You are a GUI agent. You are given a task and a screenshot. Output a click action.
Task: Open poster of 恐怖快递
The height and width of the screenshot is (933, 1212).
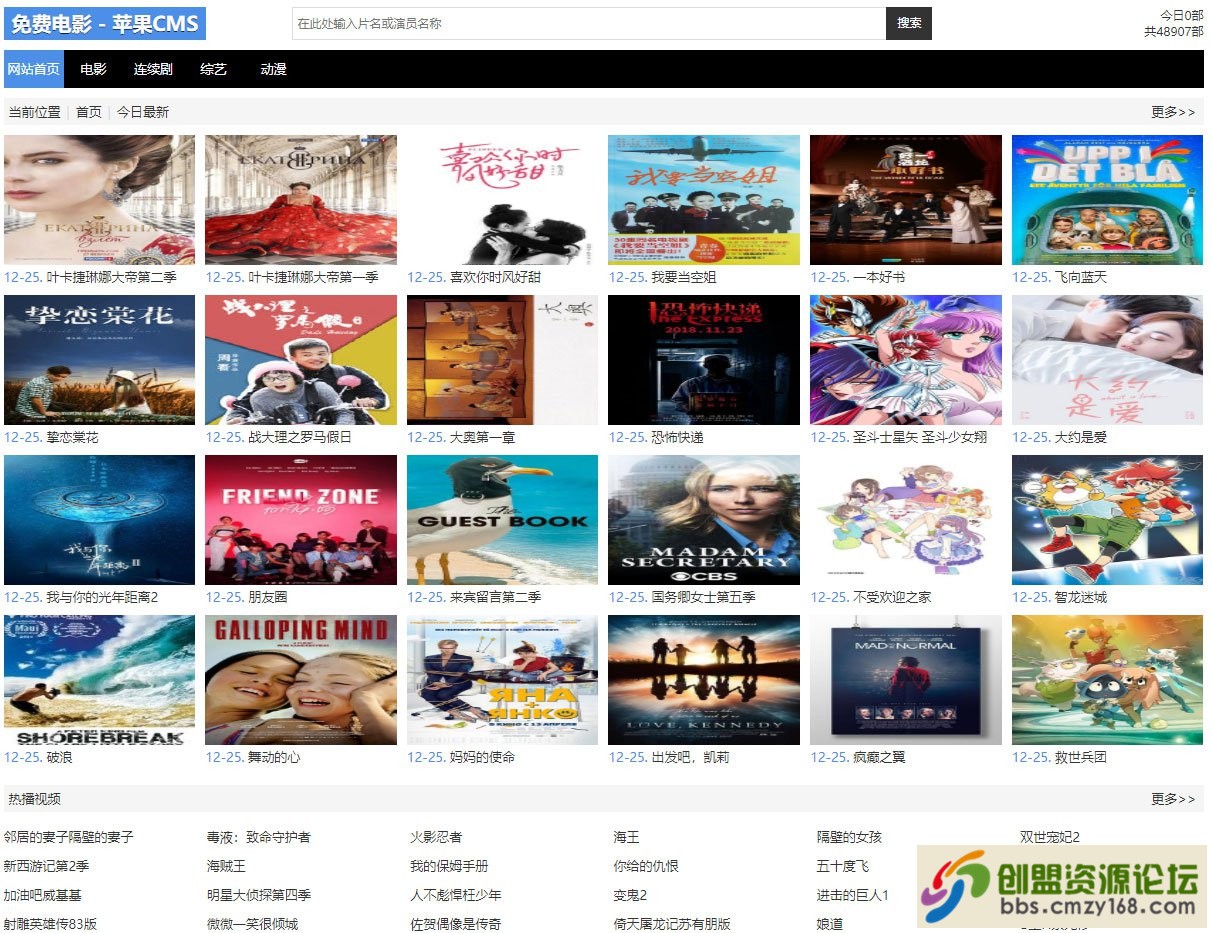(x=704, y=360)
